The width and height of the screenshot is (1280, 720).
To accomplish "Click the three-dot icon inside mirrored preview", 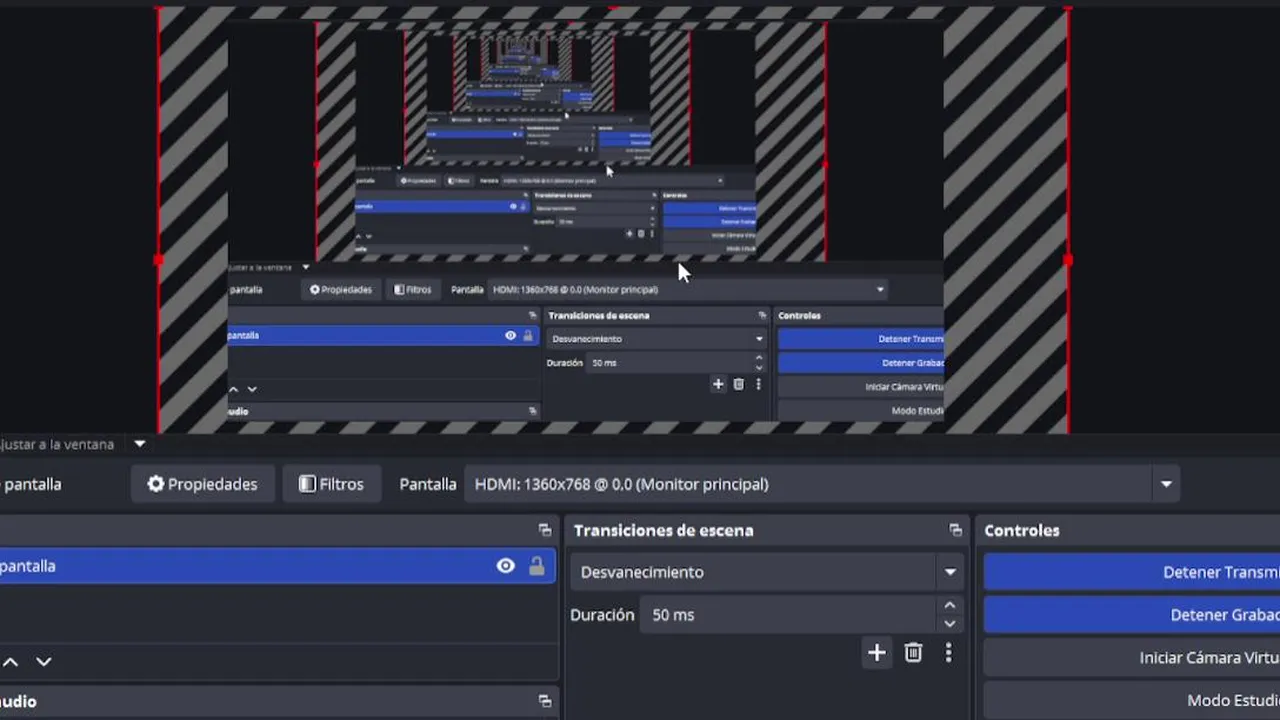I will click(758, 384).
